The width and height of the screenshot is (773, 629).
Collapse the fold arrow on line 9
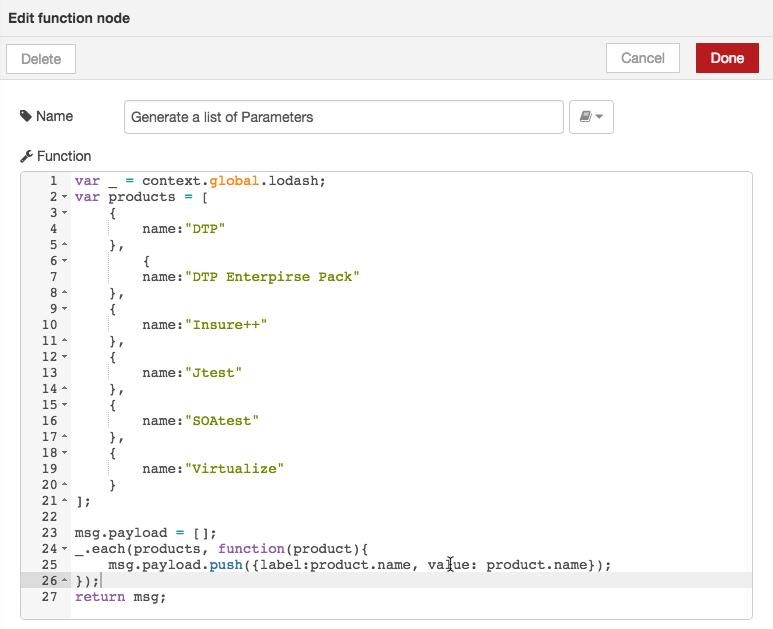click(65, 309)
